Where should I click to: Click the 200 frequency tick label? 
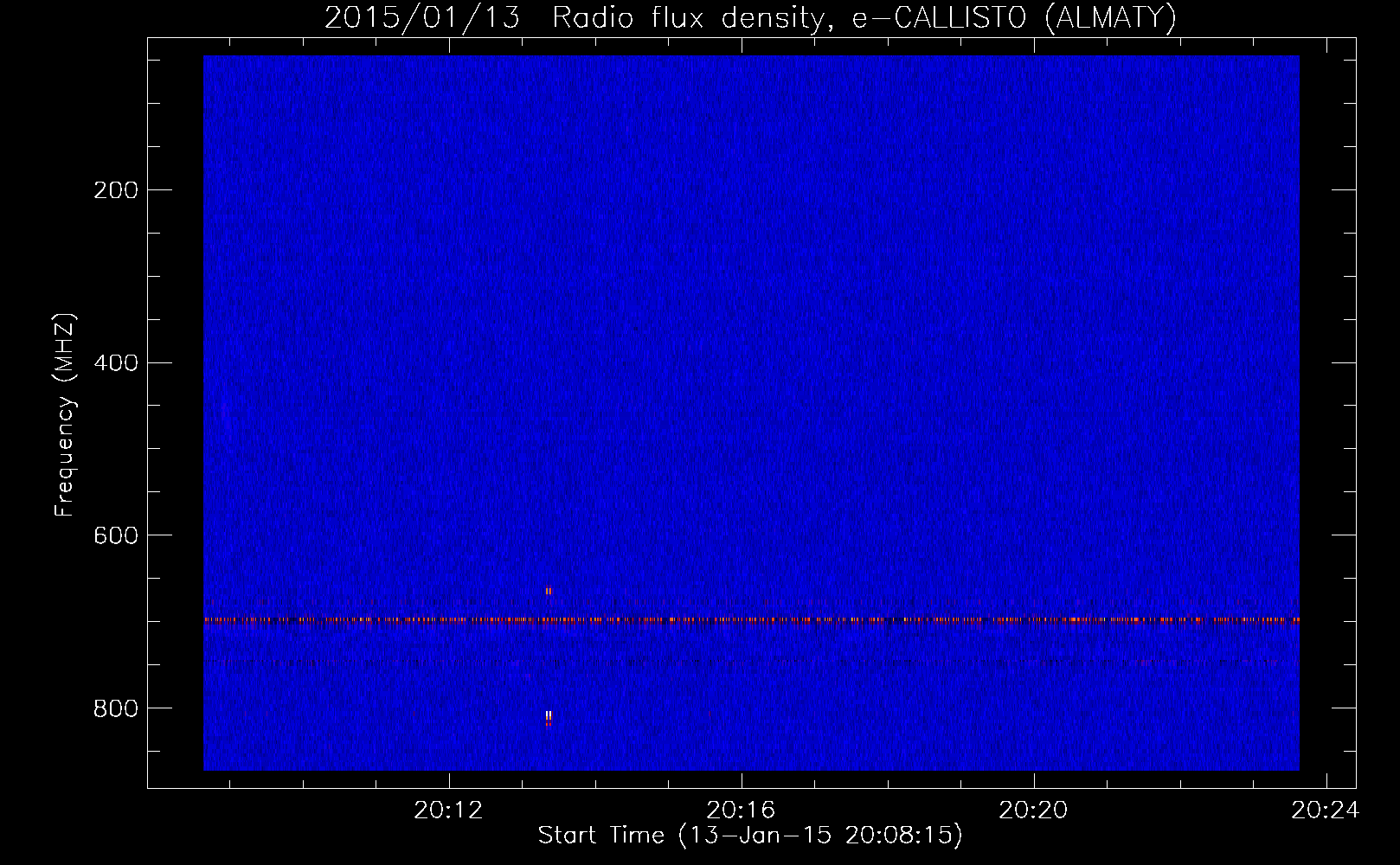tap(116, 190)
